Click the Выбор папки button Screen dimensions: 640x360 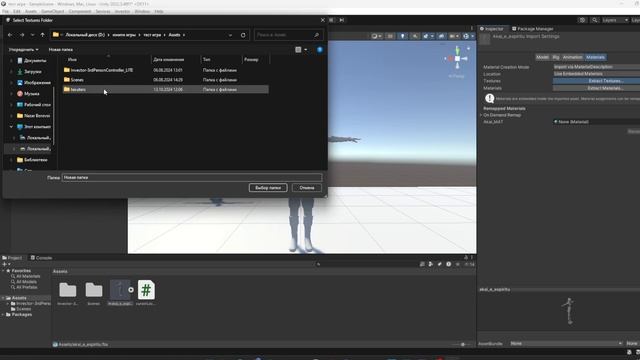[268, 188]
